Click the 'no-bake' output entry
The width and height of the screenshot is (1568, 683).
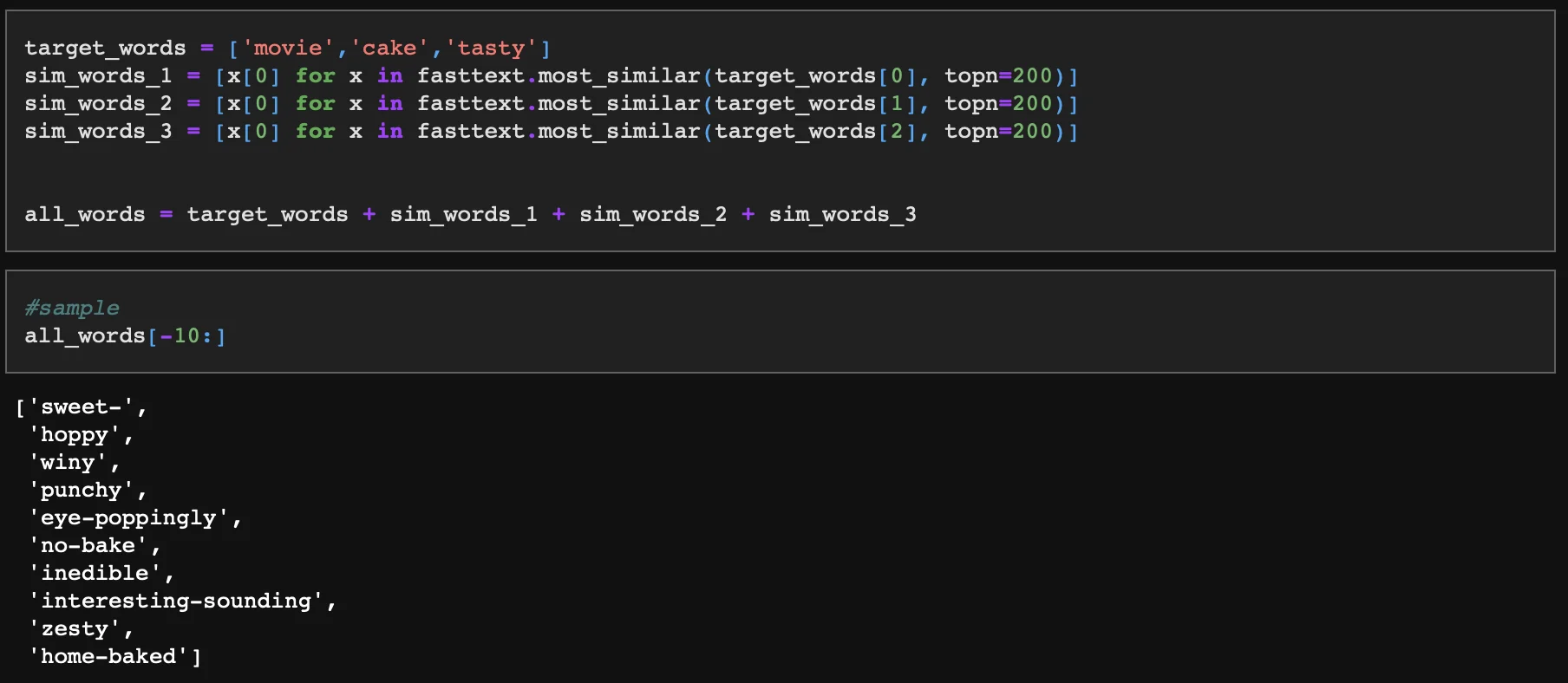pos(88,546)
